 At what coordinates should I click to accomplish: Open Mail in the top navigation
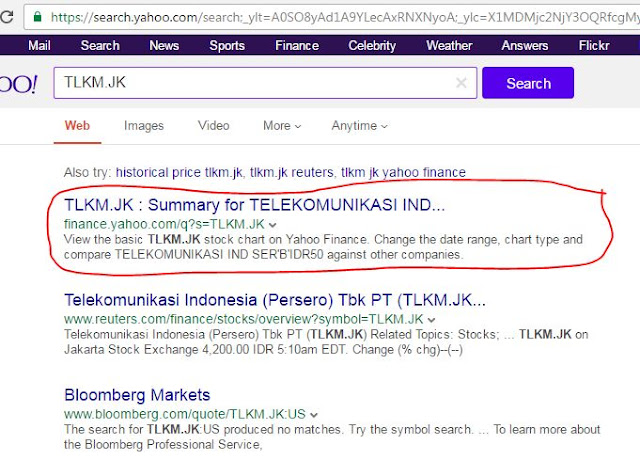(x=39, y=45)
